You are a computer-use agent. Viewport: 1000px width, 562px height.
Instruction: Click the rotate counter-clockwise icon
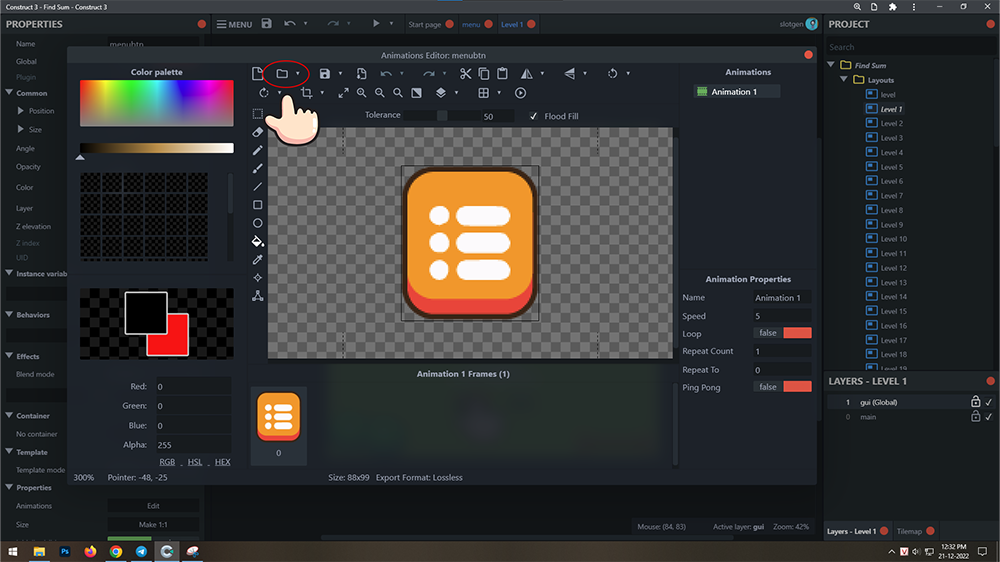coord(612,73)
